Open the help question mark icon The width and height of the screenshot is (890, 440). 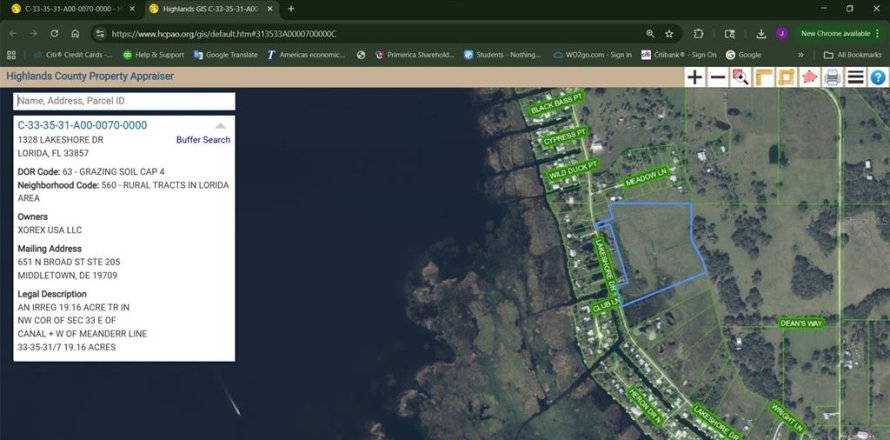[x=878, y=77]
